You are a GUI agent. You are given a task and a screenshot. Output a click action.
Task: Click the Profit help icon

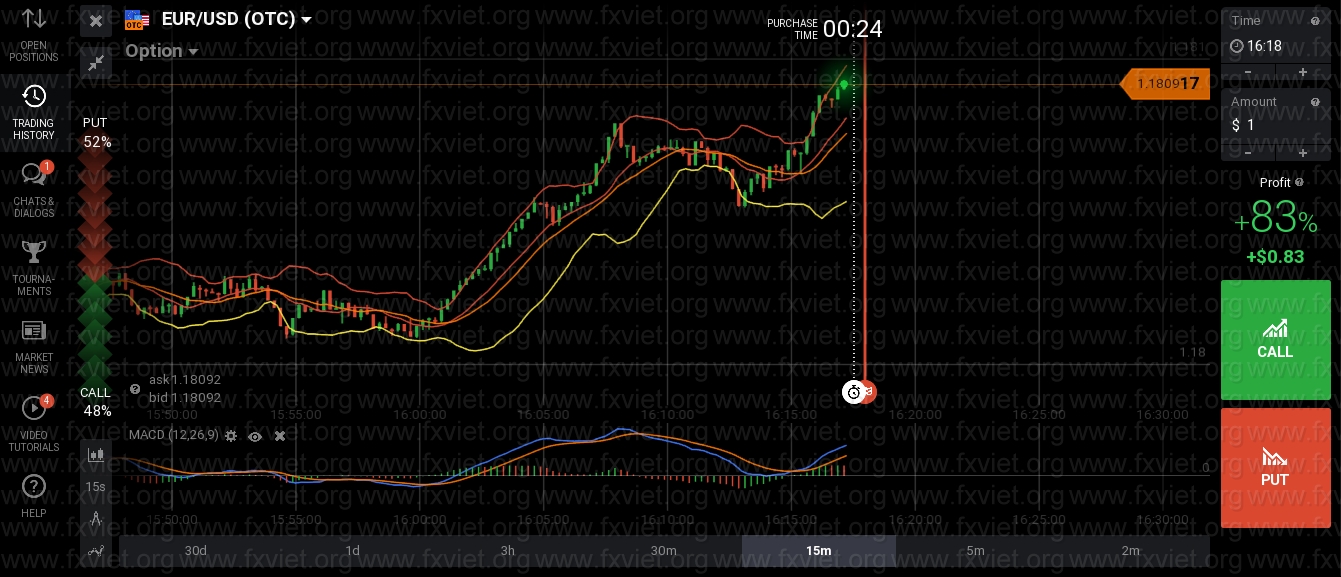tap(1300, 182)
